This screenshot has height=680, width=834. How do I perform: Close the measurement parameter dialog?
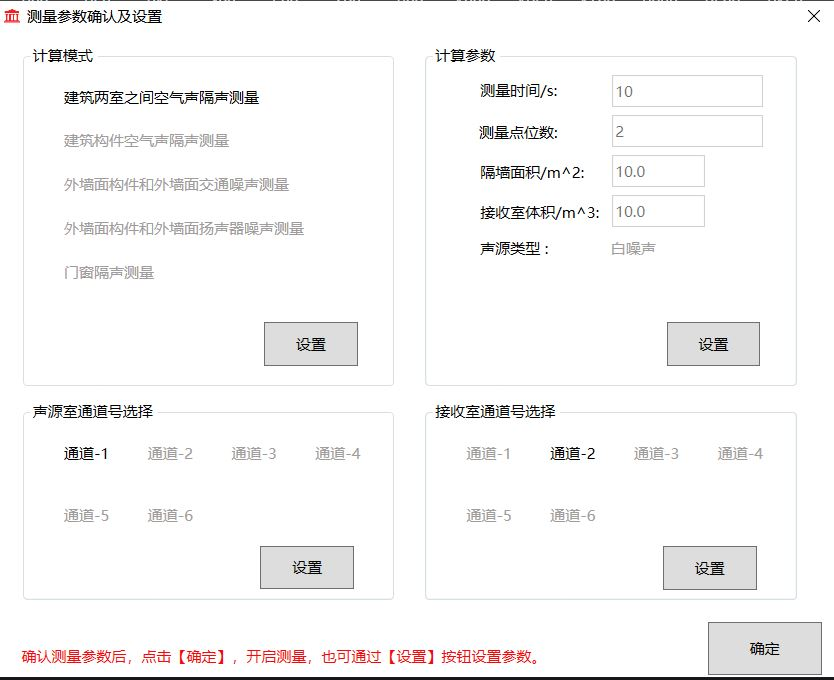[813, 16]
